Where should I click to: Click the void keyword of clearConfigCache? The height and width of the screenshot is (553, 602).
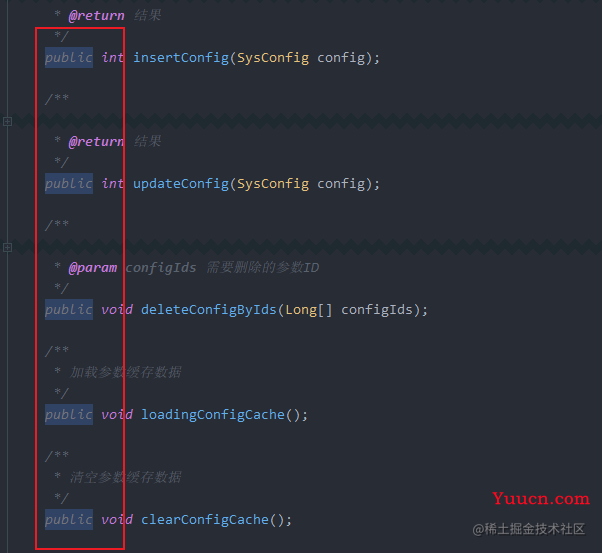point(117,520)
